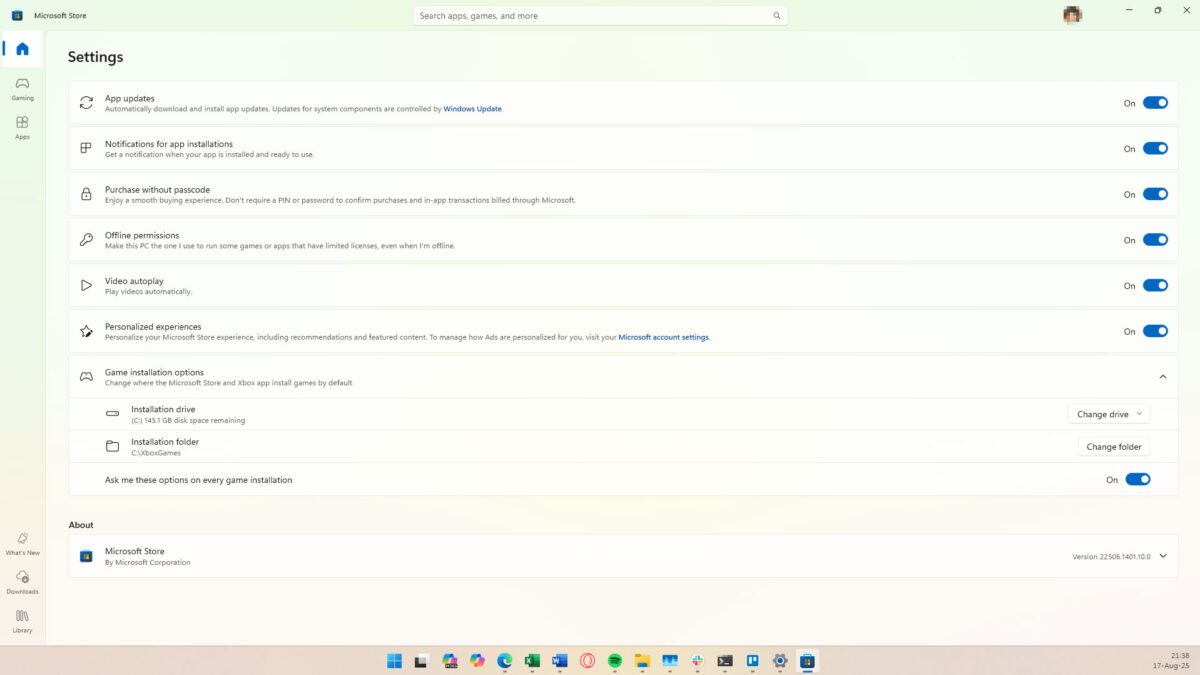This screenshot has width=1200, height=675.
Task: Open the Library sidebar icon
Action: [x=22, y=620]
